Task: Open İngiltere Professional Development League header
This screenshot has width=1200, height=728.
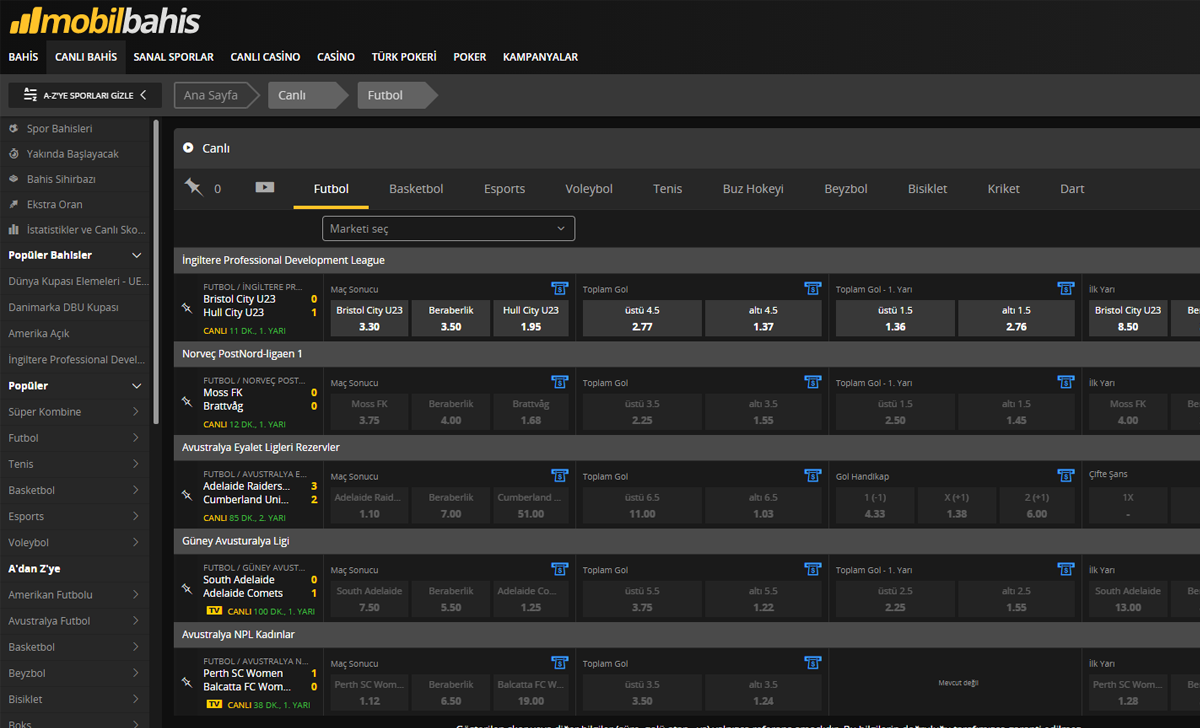Action: point(686,260)
